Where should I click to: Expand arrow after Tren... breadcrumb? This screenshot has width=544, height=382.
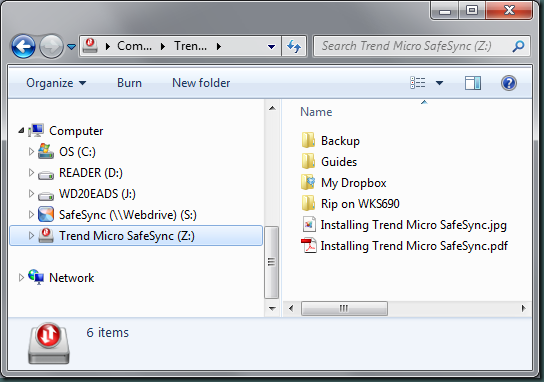pos(219,46)
